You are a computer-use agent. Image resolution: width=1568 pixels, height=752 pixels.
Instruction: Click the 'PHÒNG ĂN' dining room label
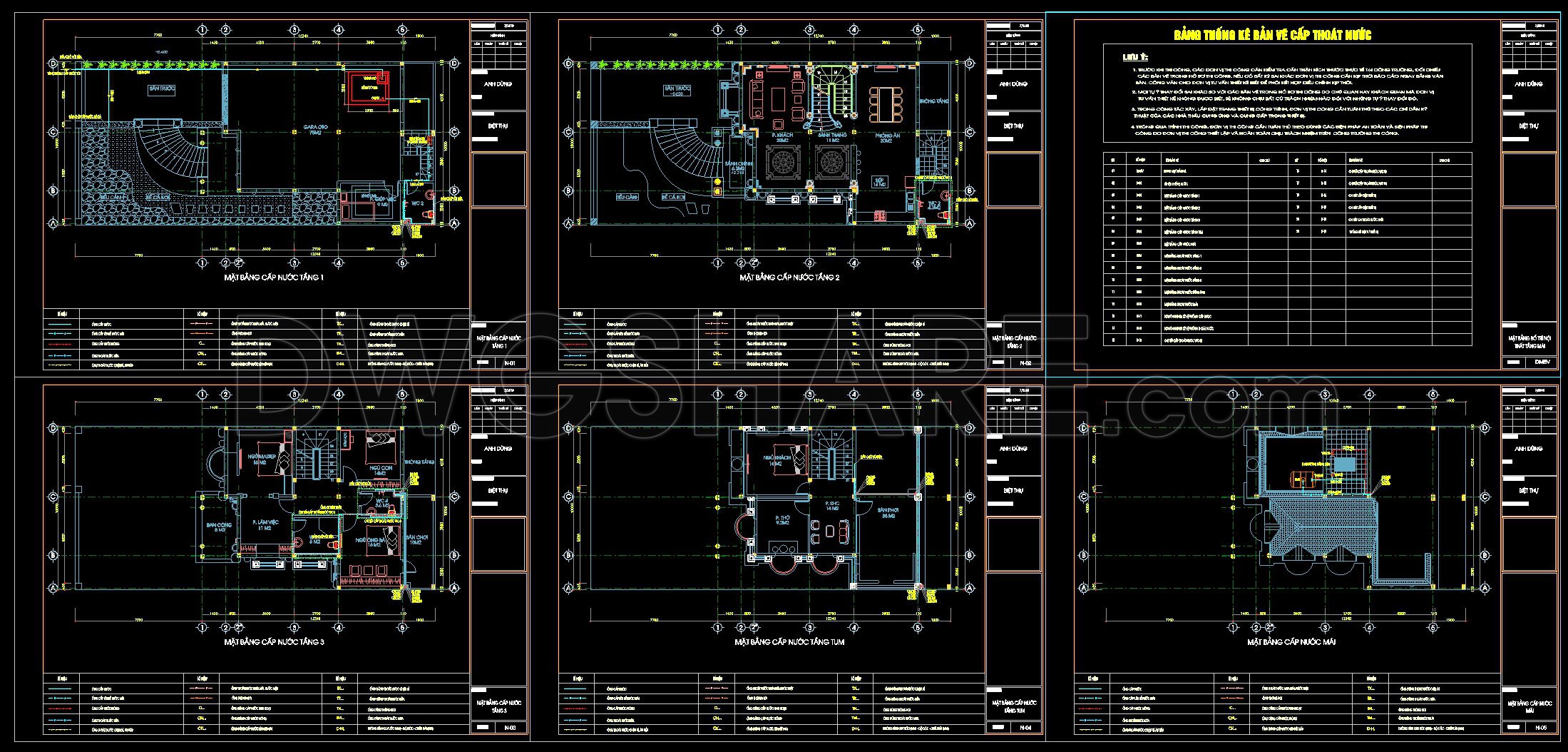pyautogui.click(x=886, y=135)
